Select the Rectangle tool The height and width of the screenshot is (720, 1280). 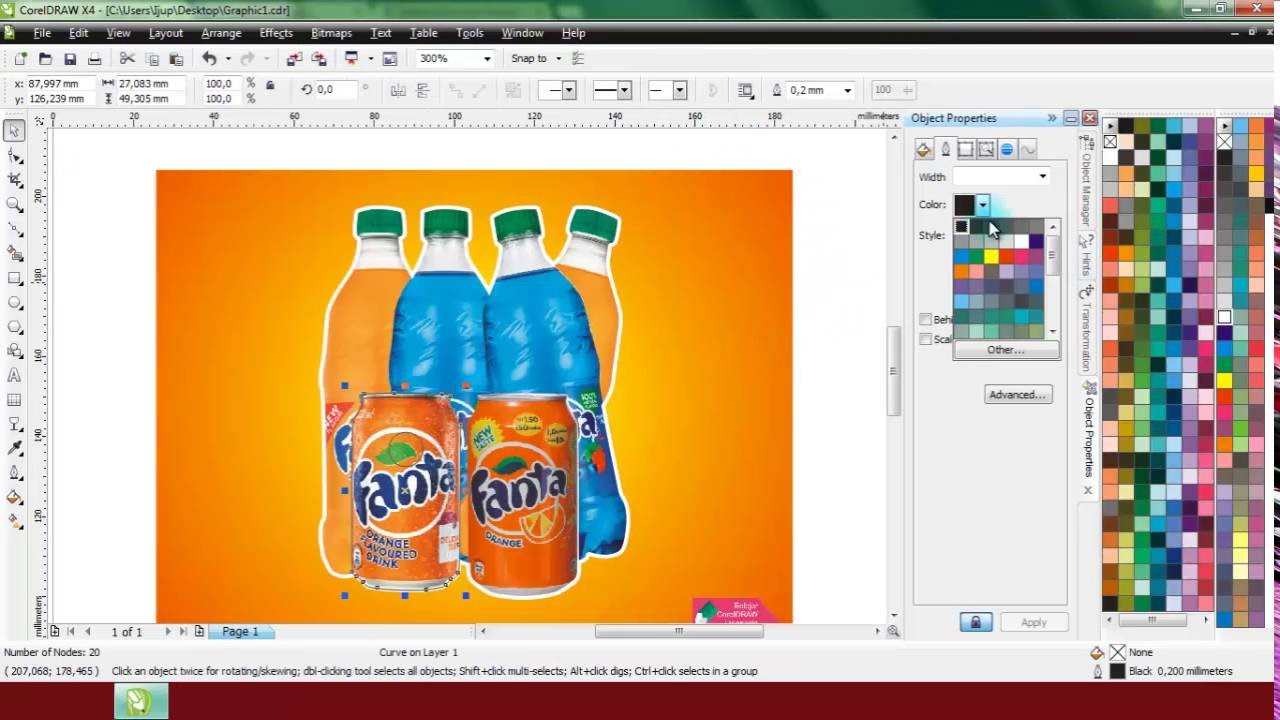14,278
